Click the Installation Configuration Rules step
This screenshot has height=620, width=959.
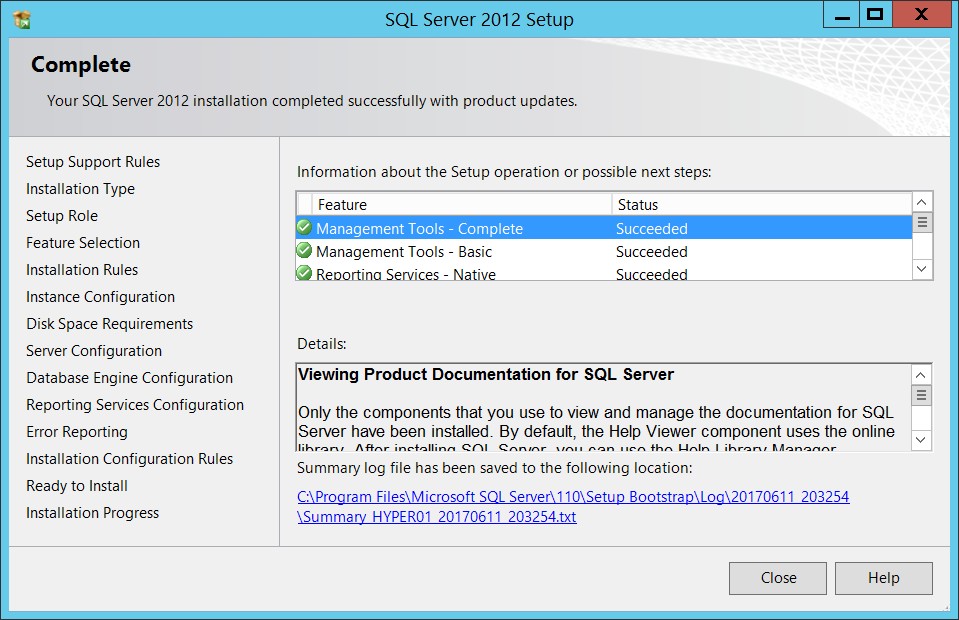(129, 459)
